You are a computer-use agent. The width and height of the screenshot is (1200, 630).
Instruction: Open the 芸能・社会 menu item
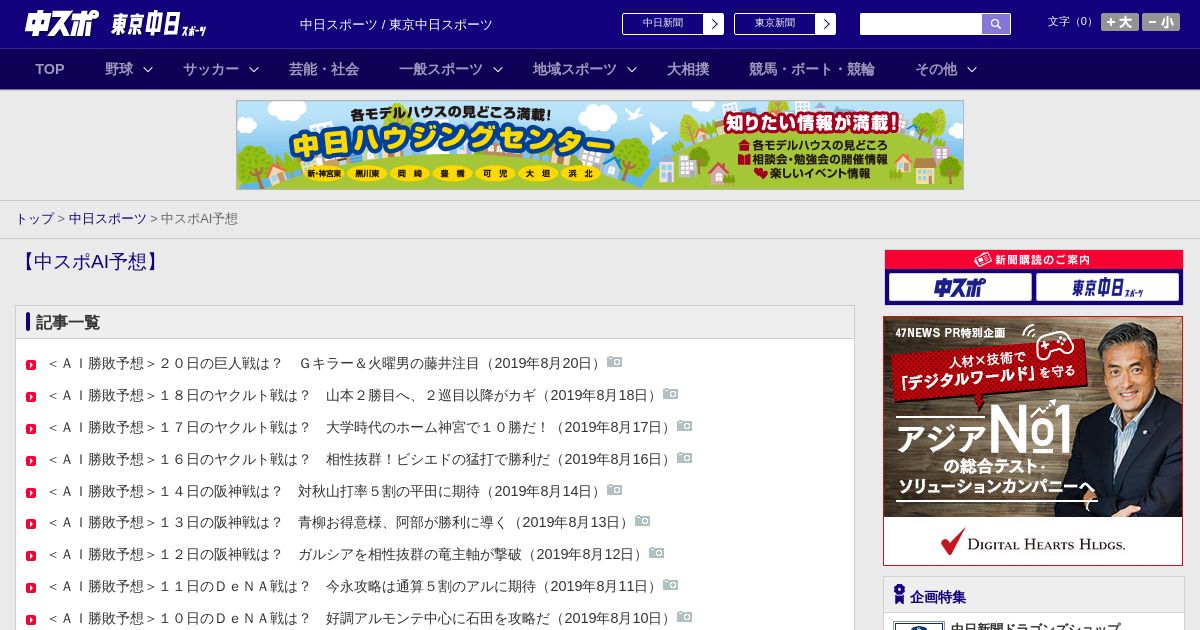point(324,69)
